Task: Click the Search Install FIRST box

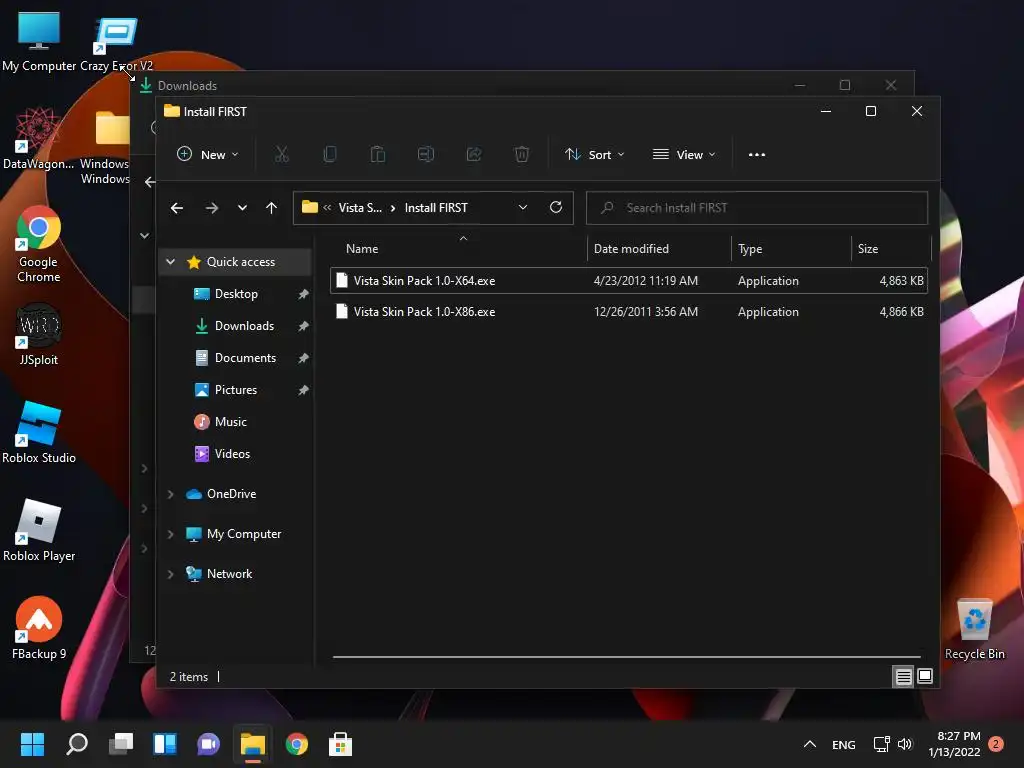Action: (x=757, y=208)
